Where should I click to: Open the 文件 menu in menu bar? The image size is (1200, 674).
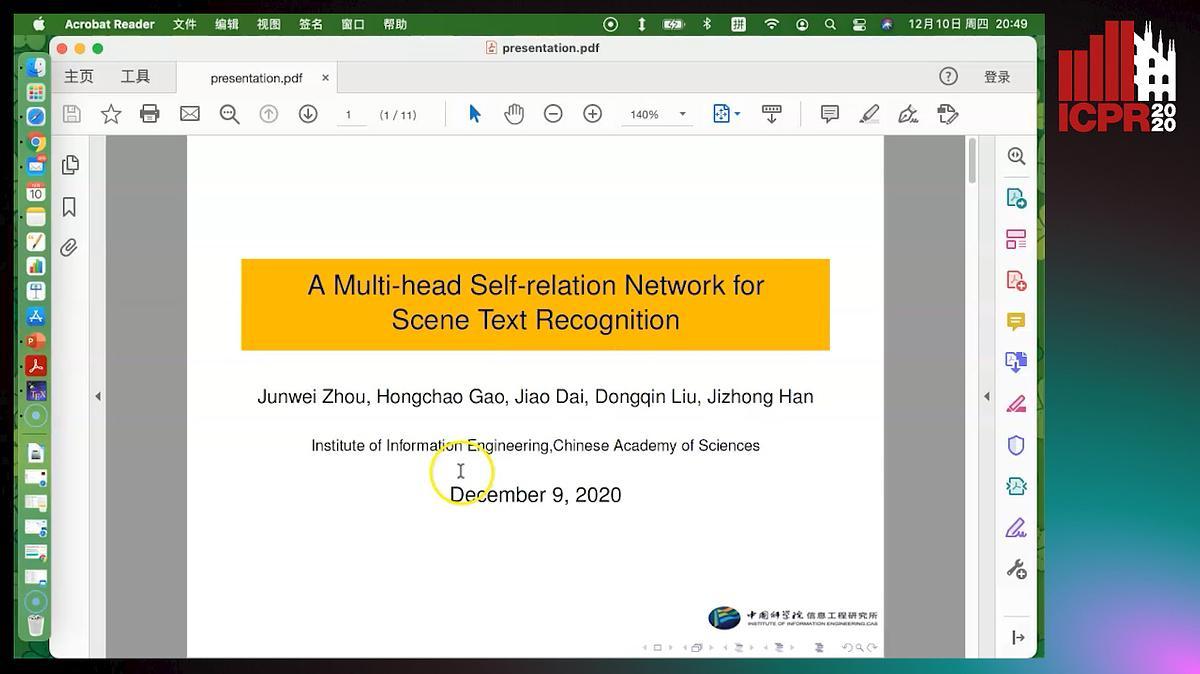(x=185, y=24)
